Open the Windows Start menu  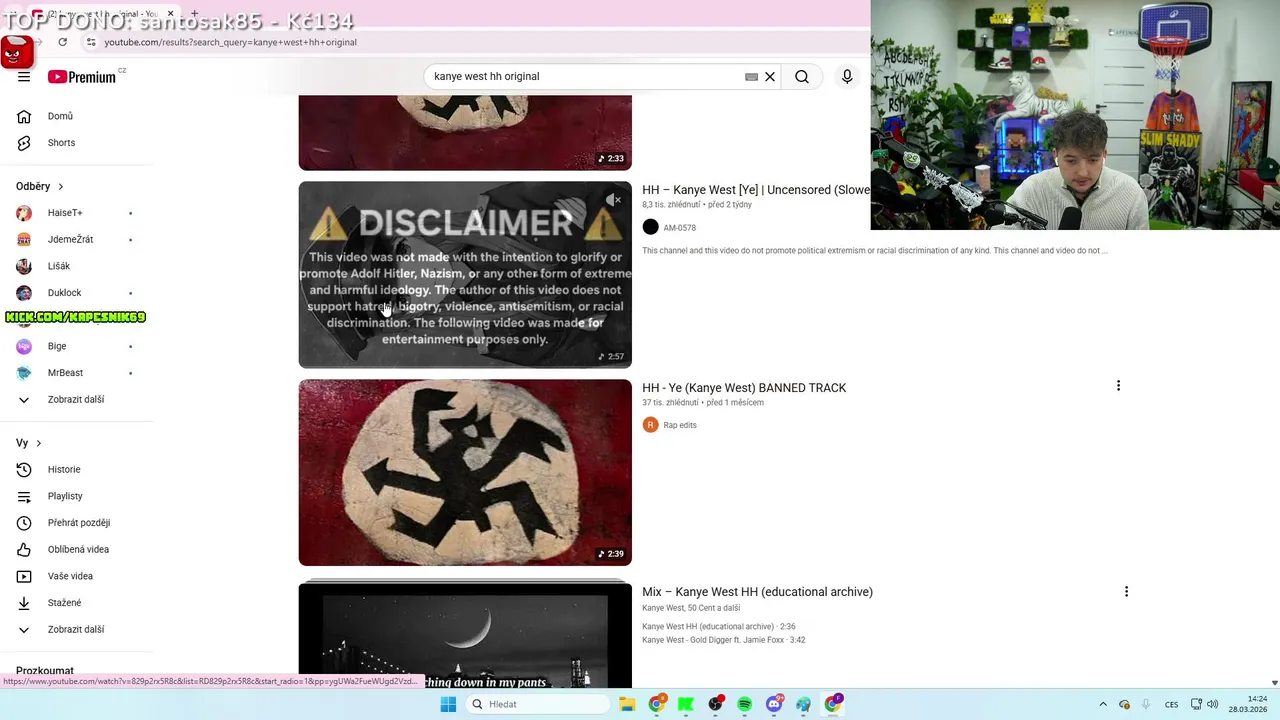point(448,704)
